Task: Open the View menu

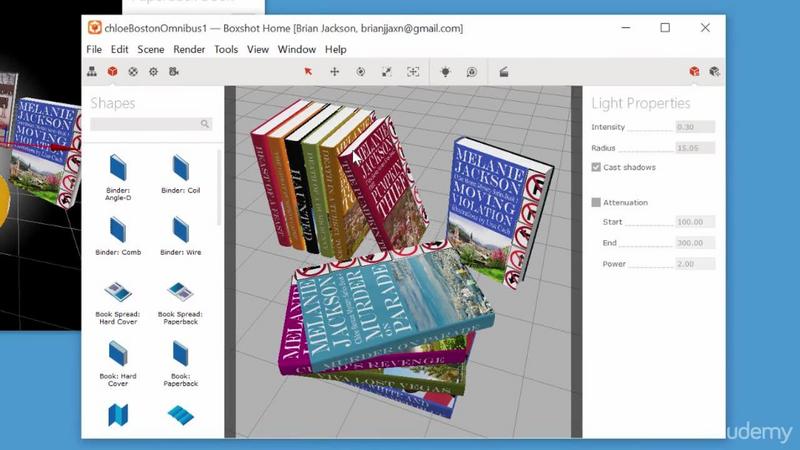Action: tap(258, 49)
